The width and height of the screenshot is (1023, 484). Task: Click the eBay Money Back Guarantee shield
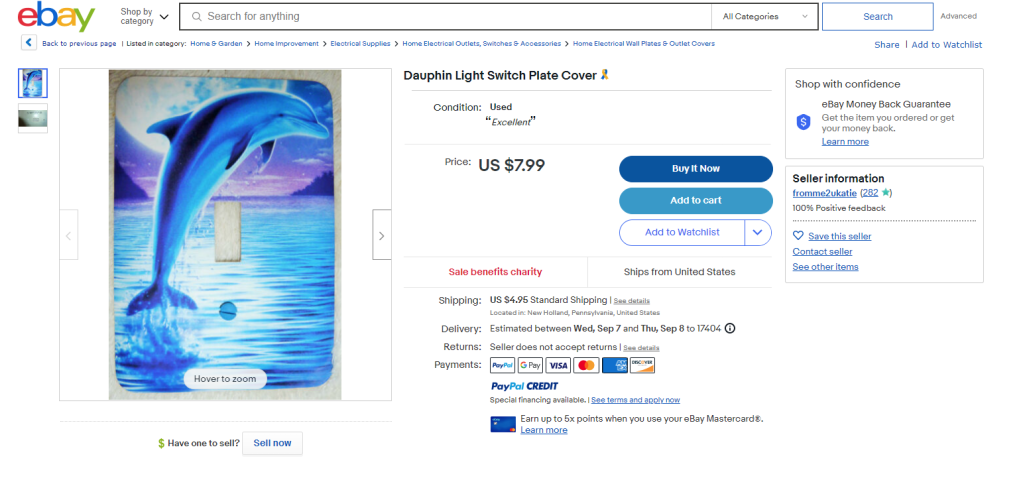click(803, 122)
